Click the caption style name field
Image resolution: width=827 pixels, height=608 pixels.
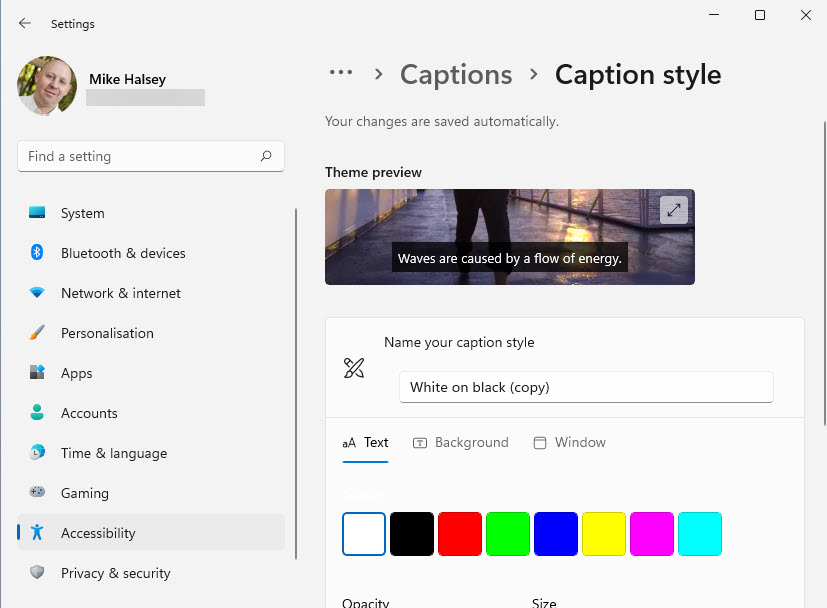(x=586, y=387)
